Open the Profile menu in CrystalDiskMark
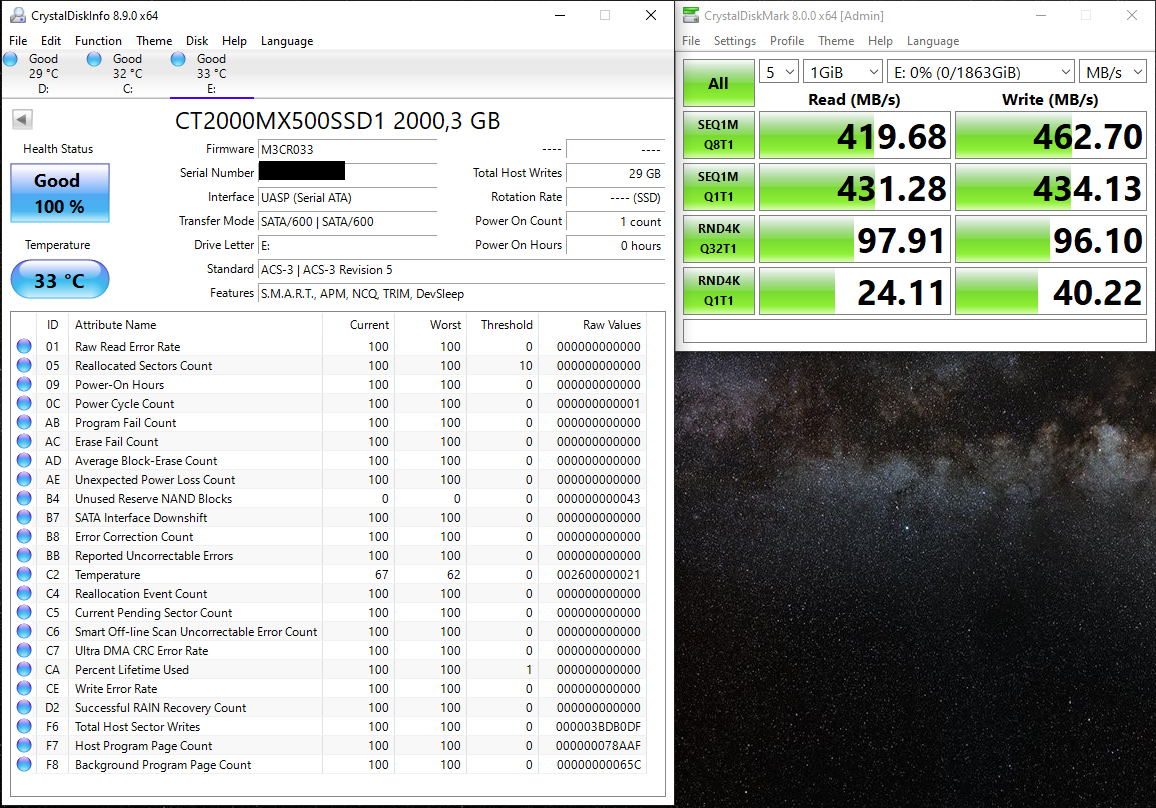 click(x=787, y=41)
